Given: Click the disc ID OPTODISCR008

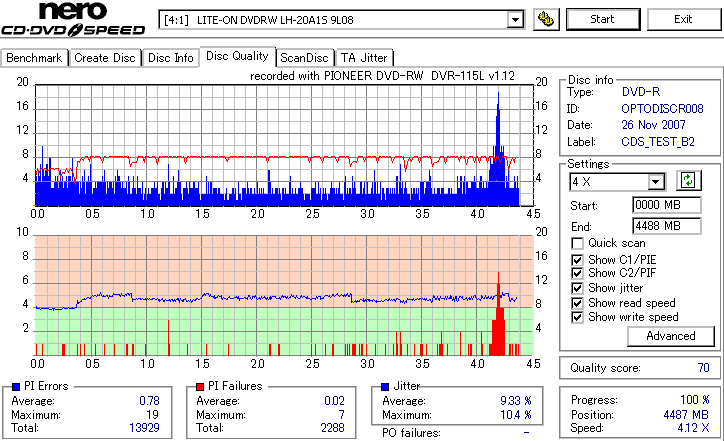Looking at the screenshot, I should point(662,109).
